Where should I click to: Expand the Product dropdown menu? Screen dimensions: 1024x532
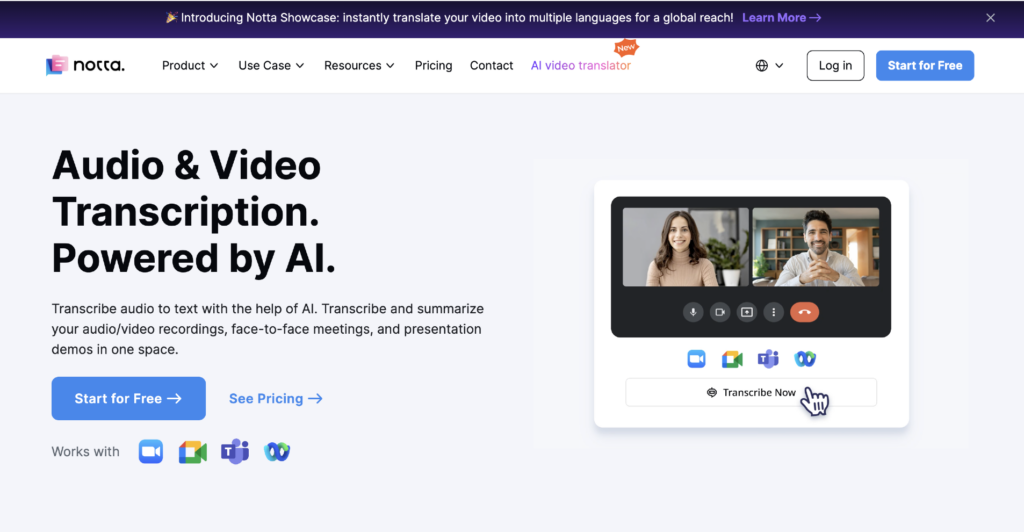pos(190,65)
